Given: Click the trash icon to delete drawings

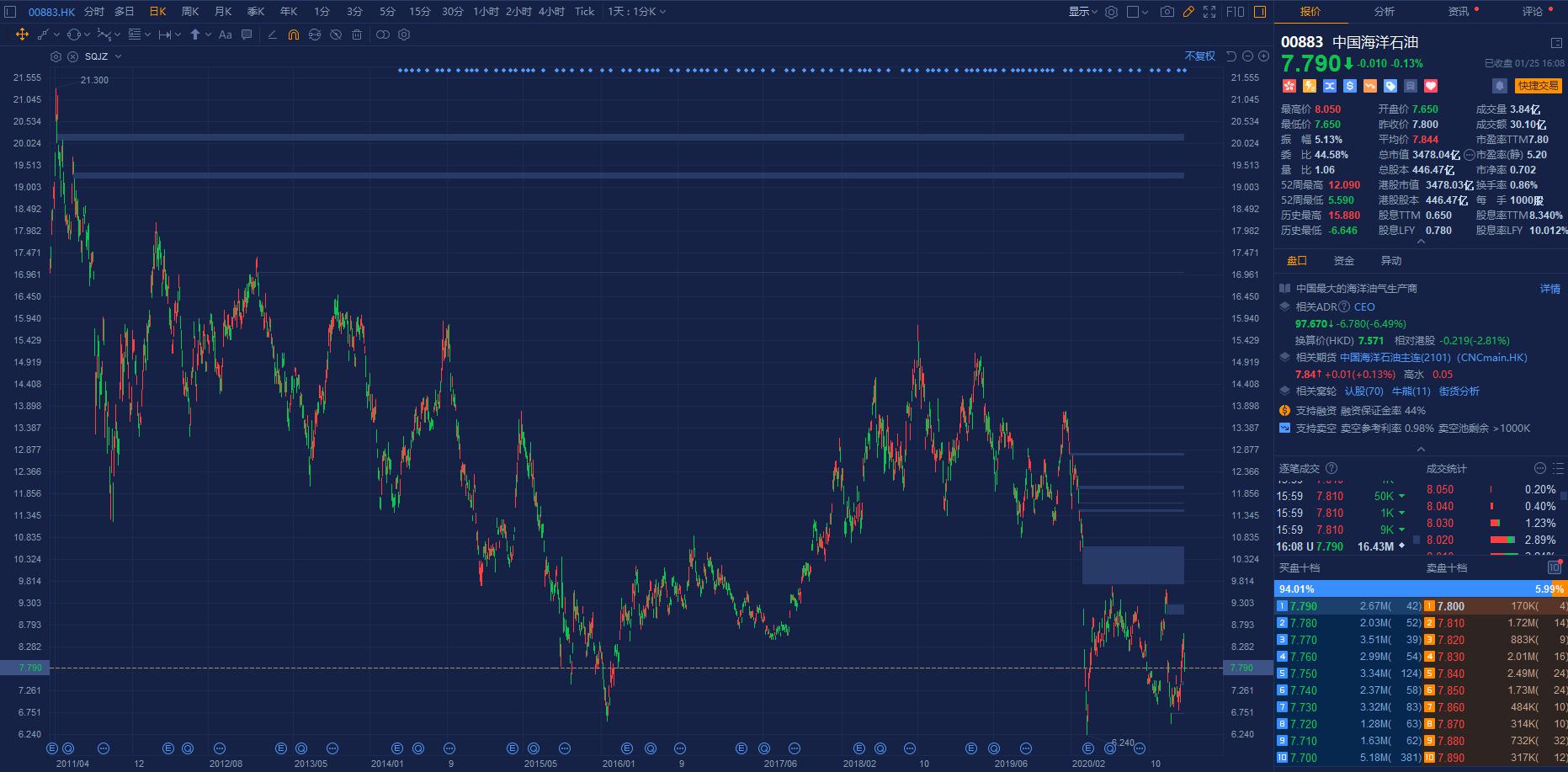Looking at the screenshot, I should [x=357, y=35].
